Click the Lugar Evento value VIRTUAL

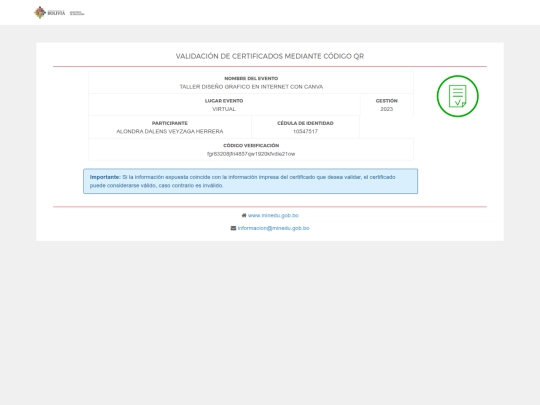(224, 109)
